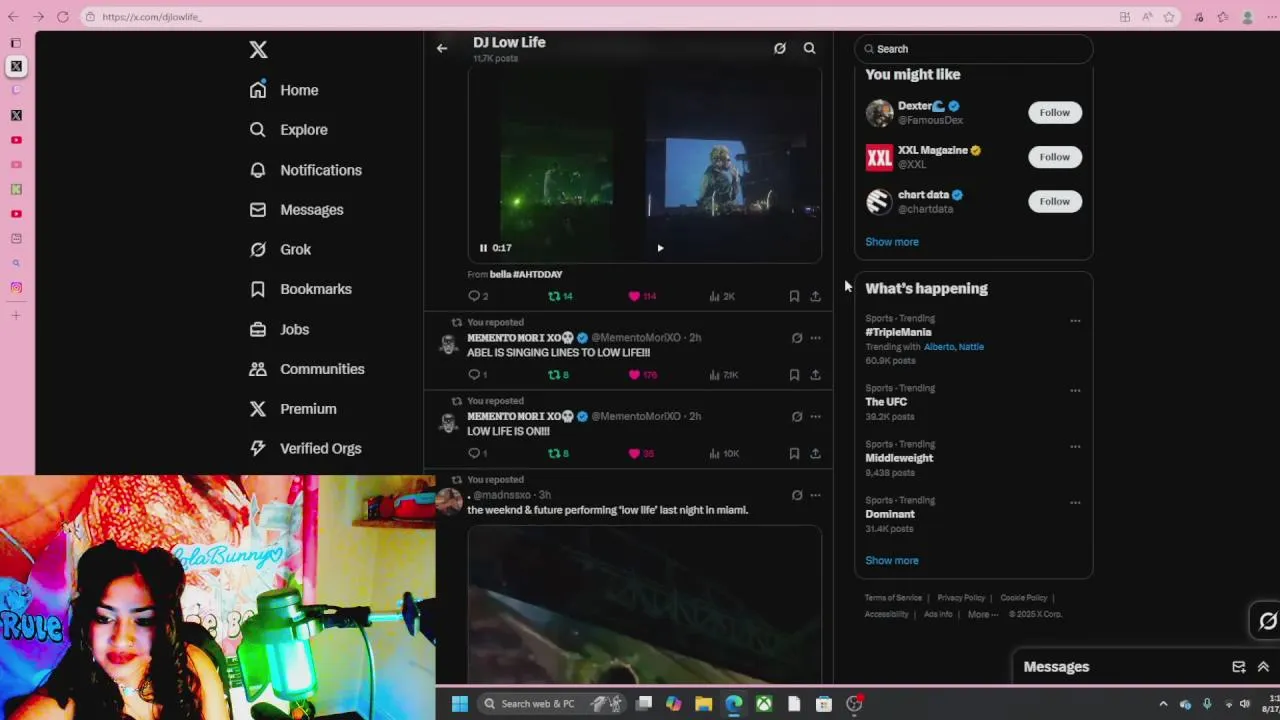Image resolution: width=1280 pixels, height=720 pixels.
Task: Open Grok in X sidebar
Action: point(281,249)
